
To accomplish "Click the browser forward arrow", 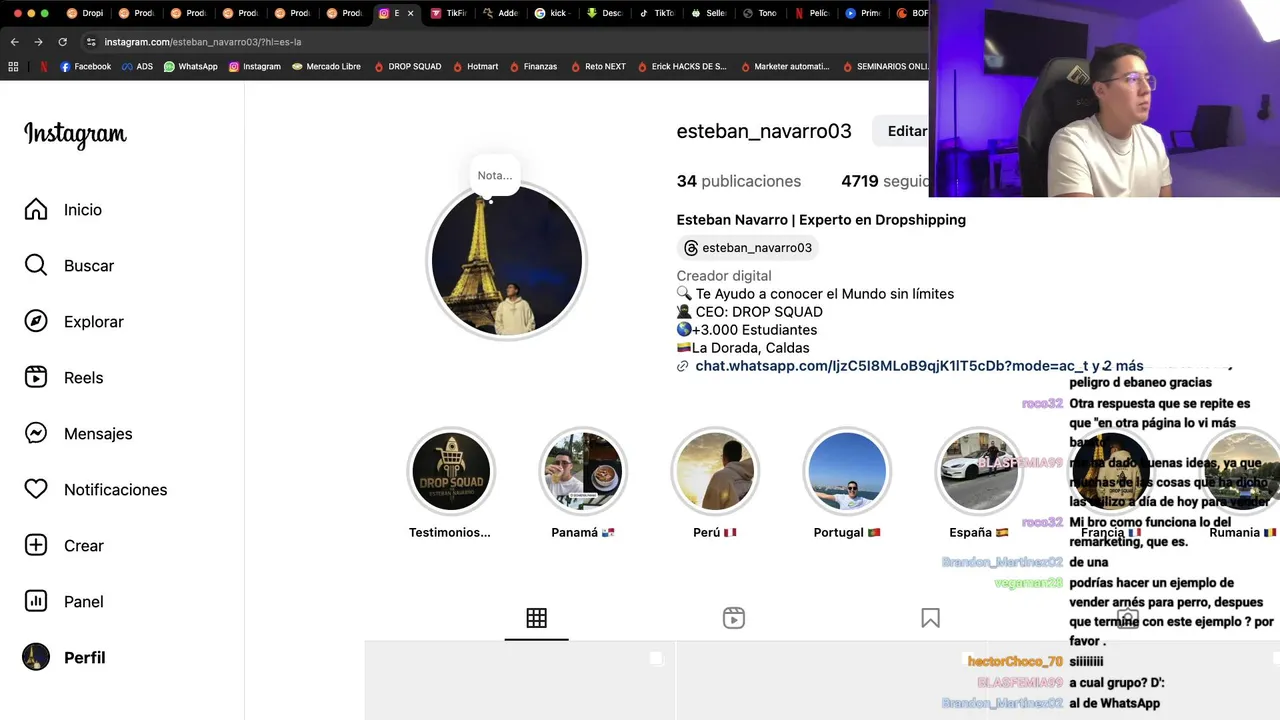I will [38, 42].
